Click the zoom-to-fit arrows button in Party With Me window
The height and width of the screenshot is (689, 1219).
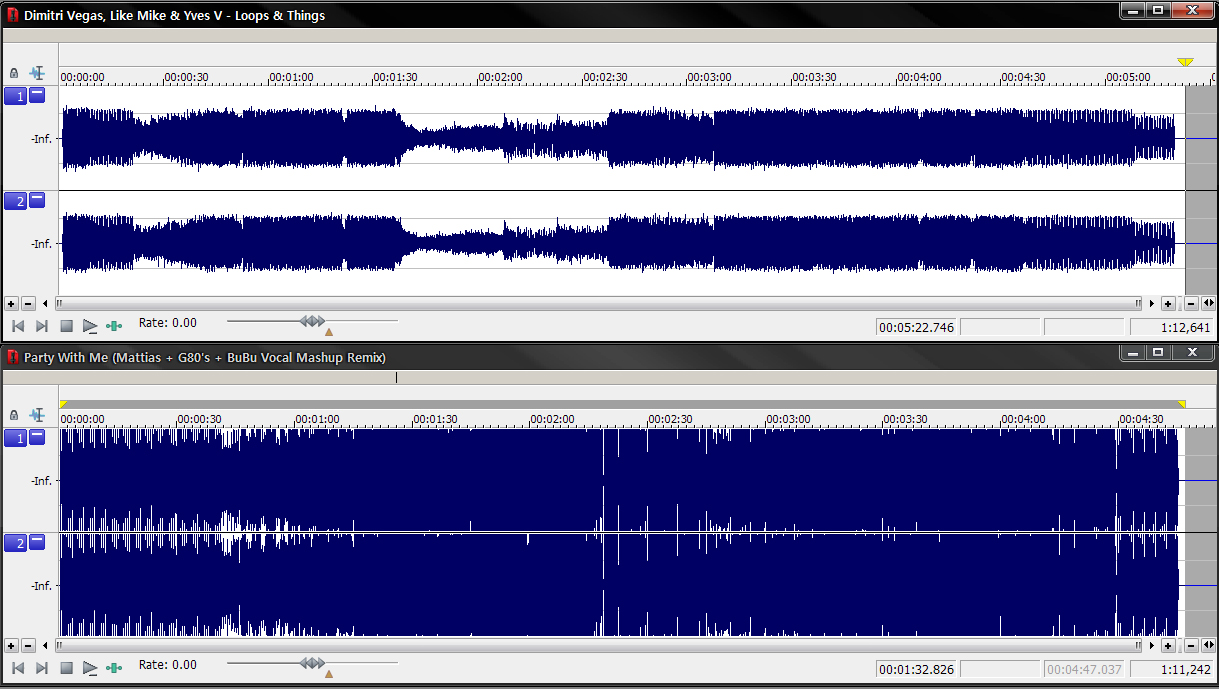pyautogui.click(x=1208, y=645)
